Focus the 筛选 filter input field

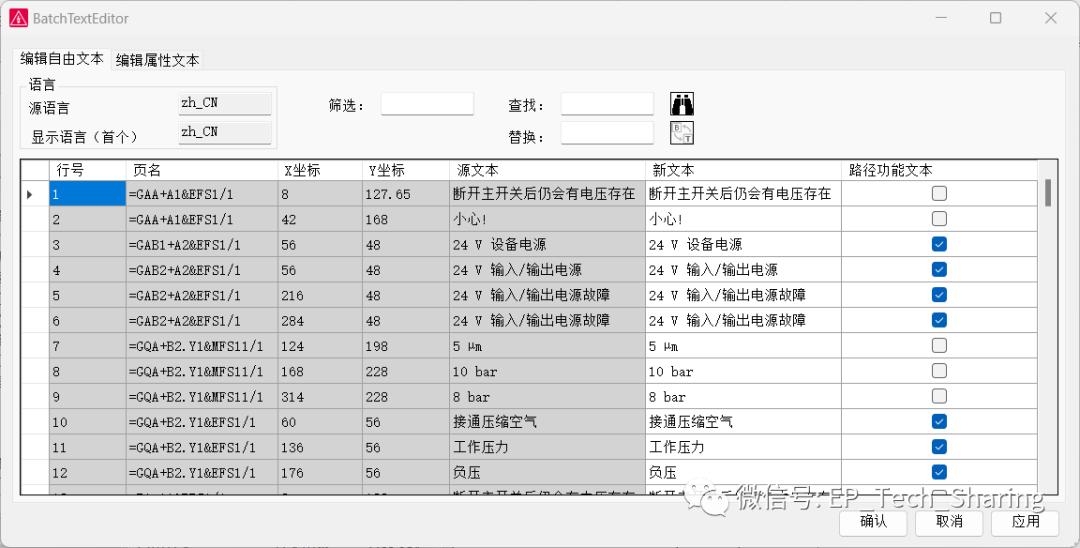click(x=427, y=104)
